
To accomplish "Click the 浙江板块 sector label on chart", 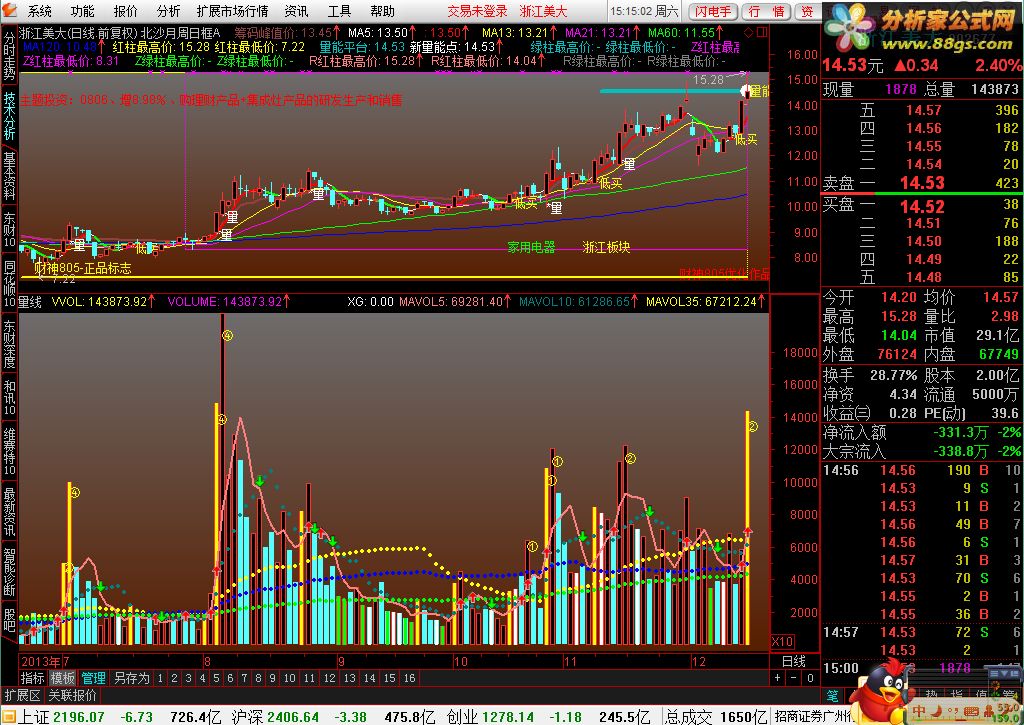I will pos(607,248).
